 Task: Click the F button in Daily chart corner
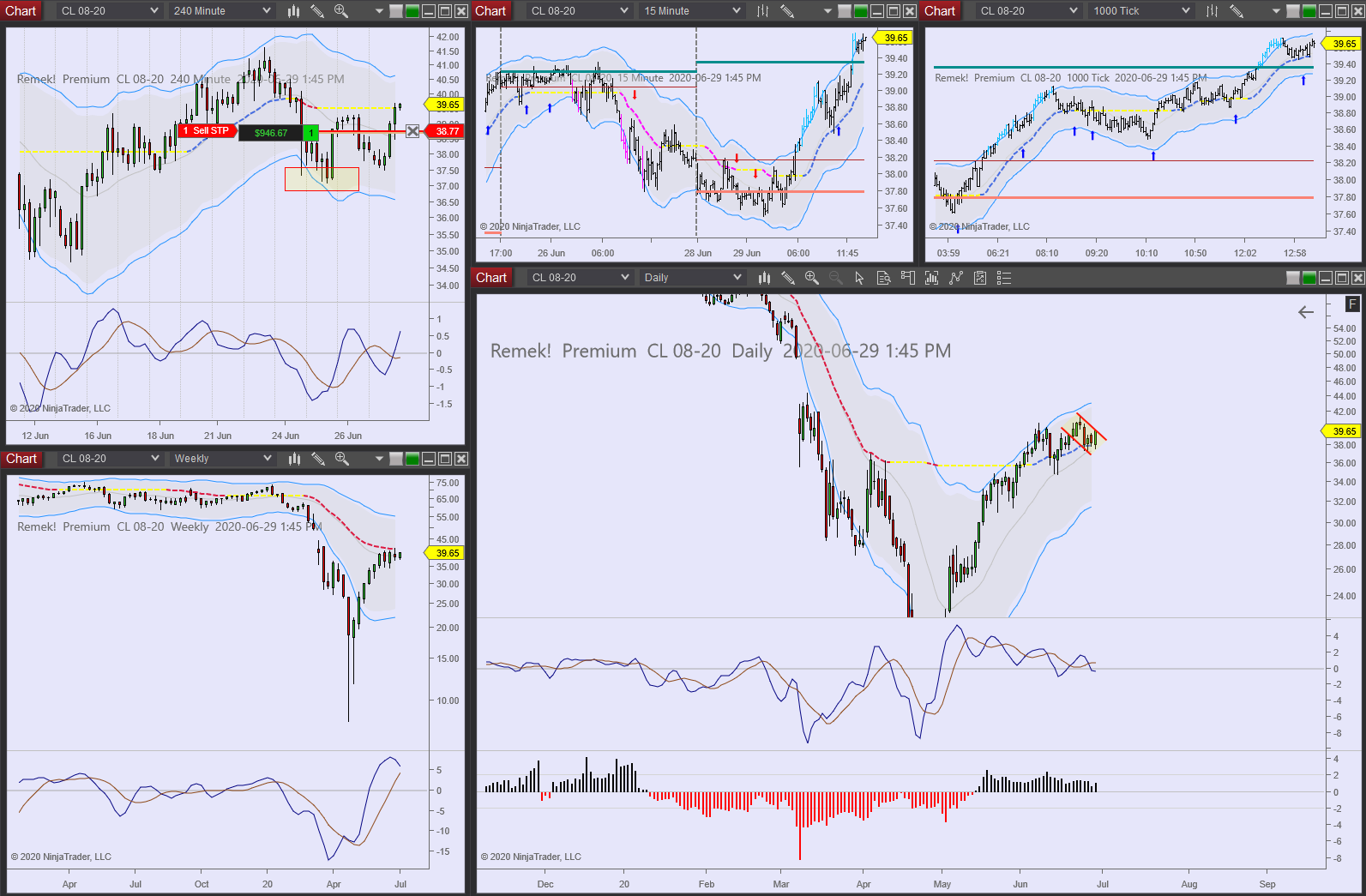pyautogui.click(x=1352, y=304)
